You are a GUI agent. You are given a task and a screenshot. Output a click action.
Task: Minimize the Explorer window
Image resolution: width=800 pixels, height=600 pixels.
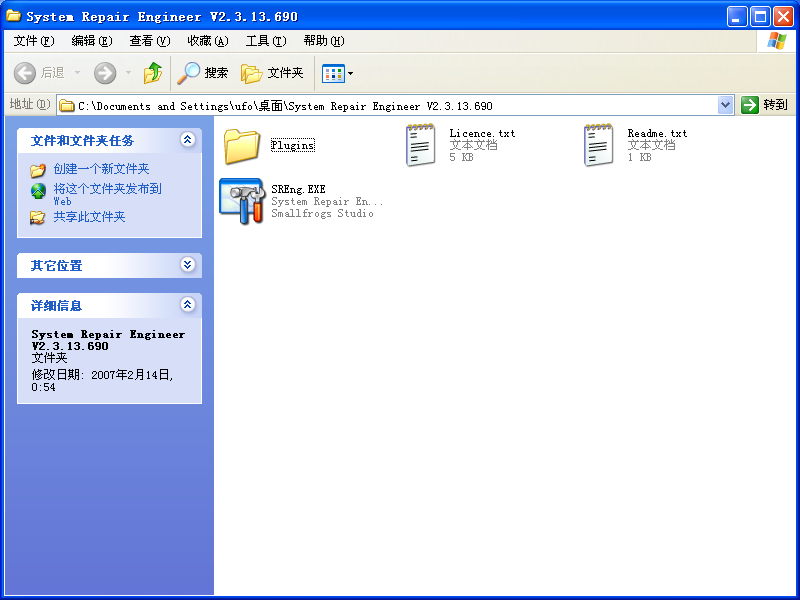(x=736, y=17)
